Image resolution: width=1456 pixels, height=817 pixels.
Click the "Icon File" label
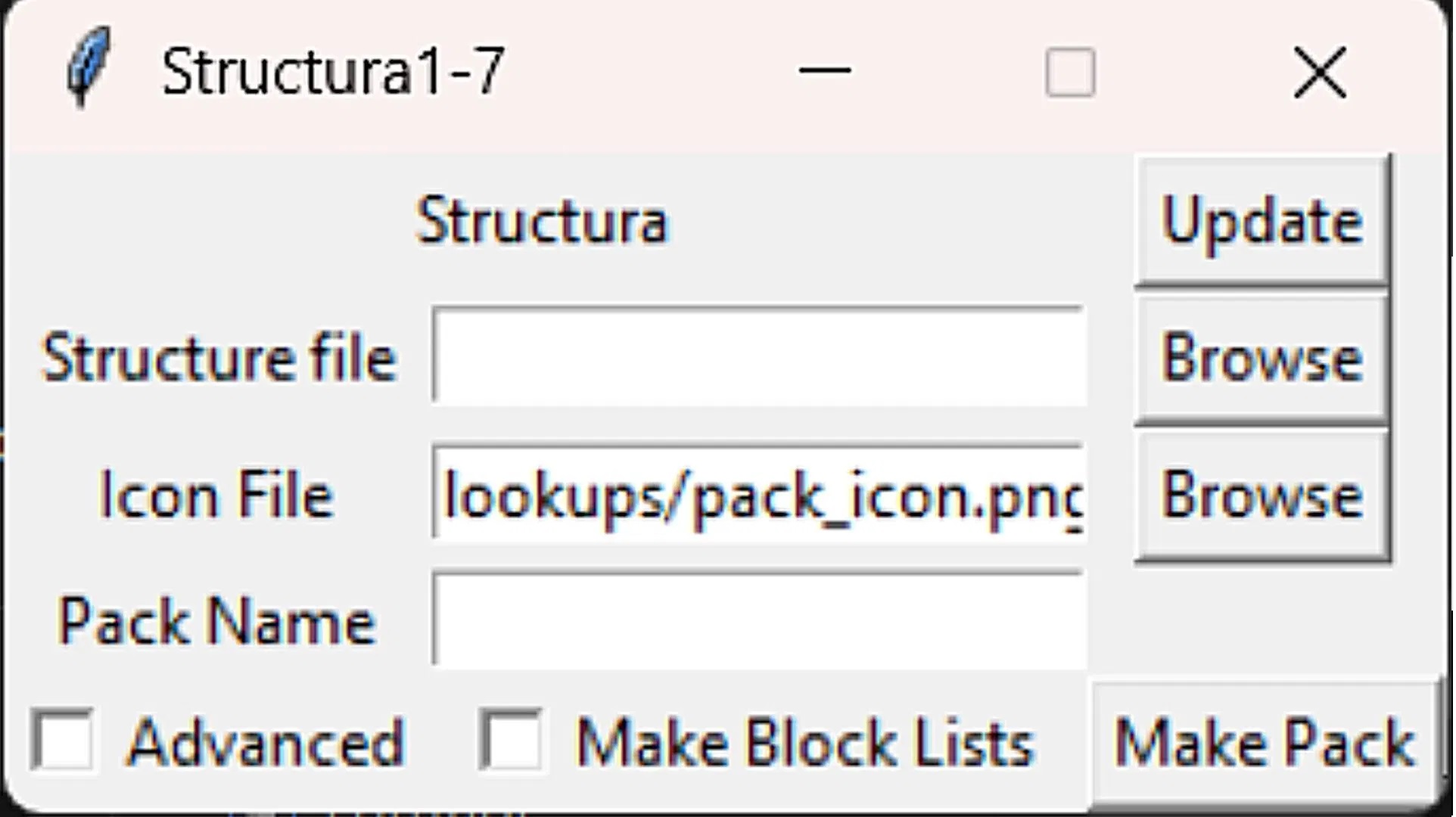(216, 495)
